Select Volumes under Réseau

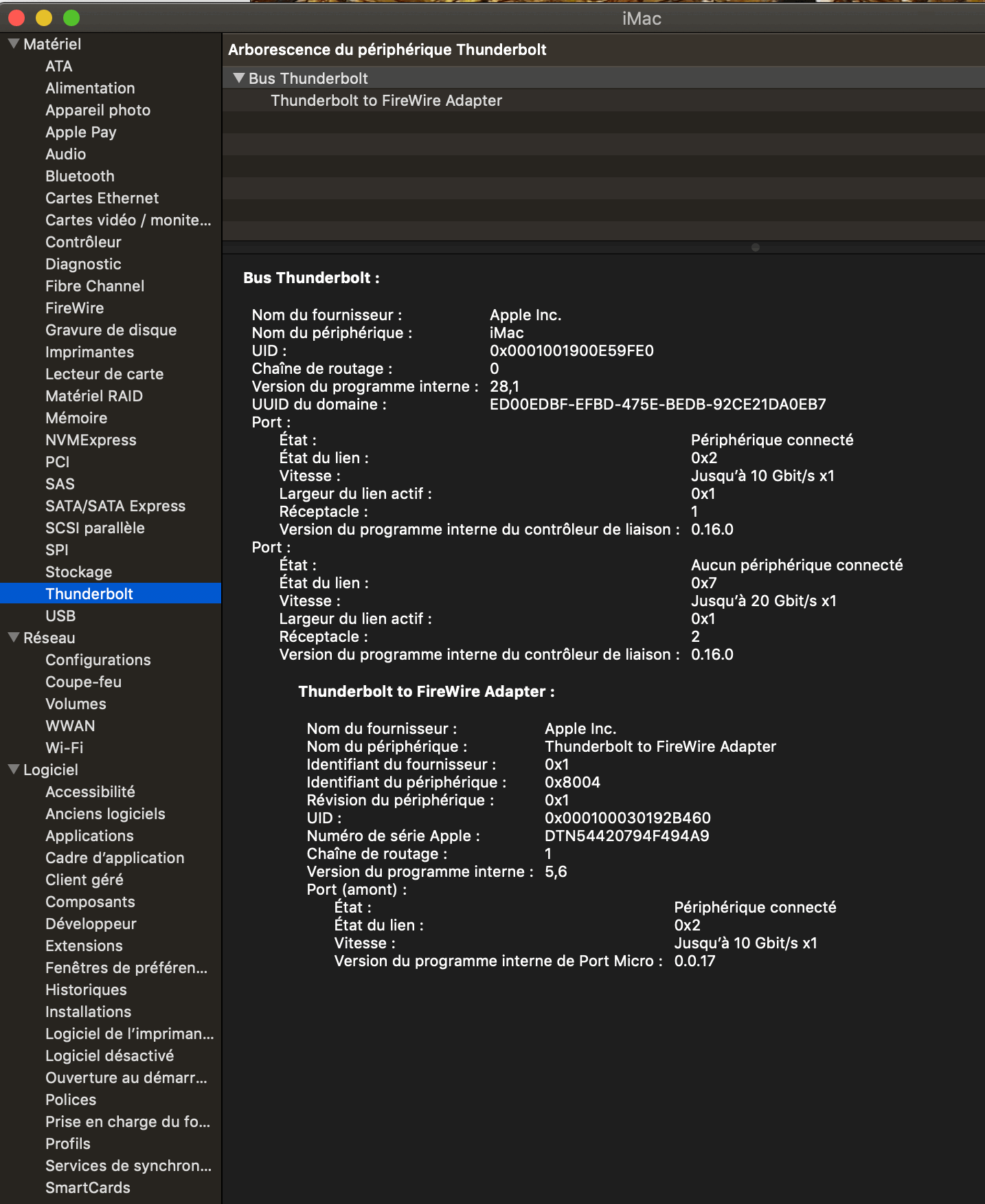pos(76,704)
